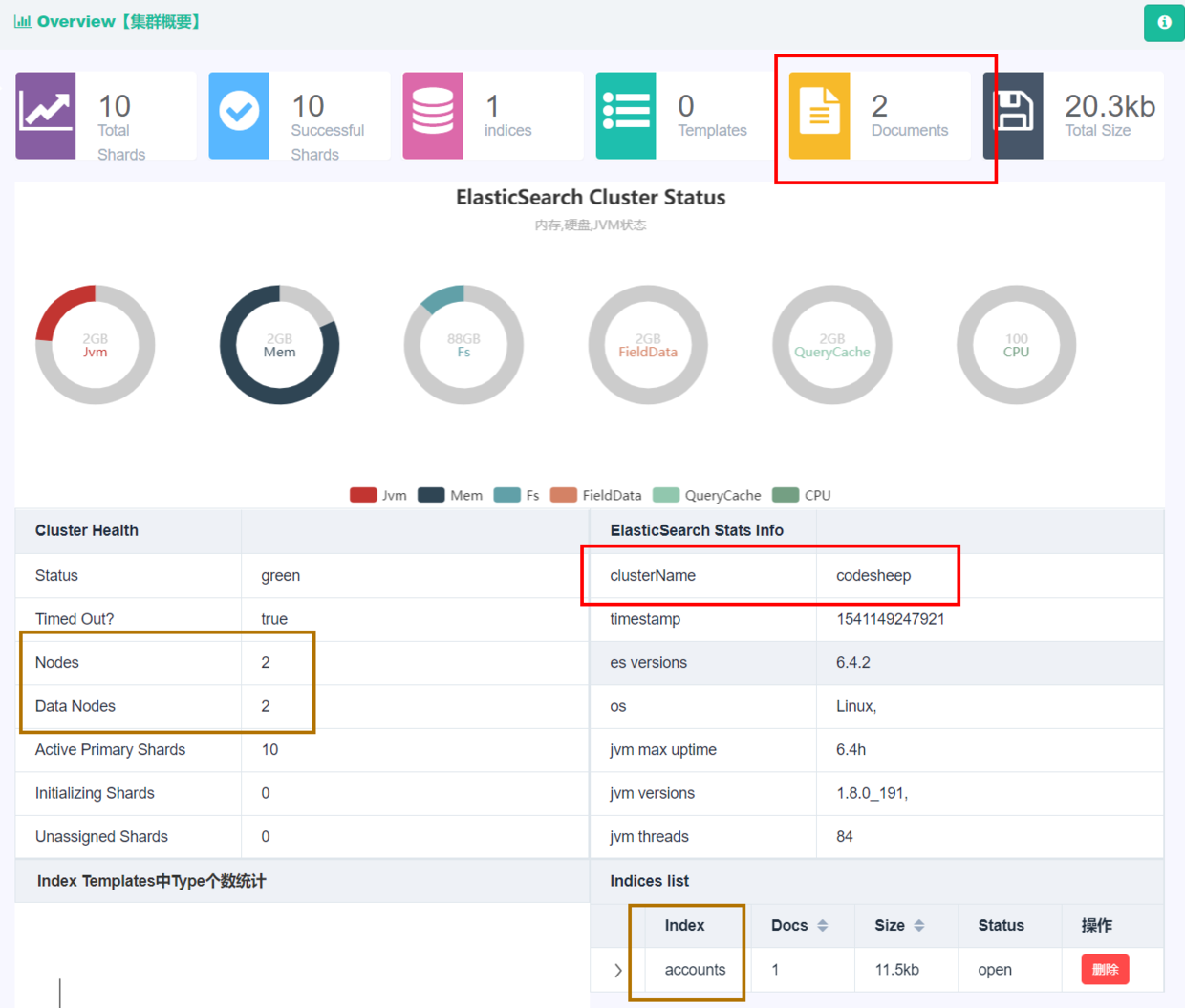Expand the accounts index row chevron
The image size is (1185, 1008).
[618, 970]
